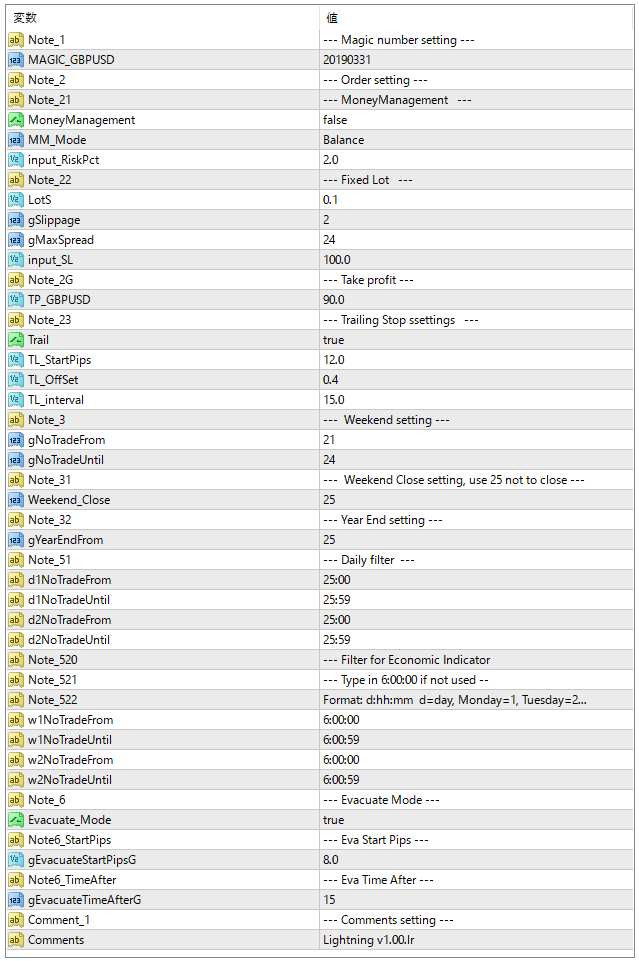The width and height of the screenshot is (639, 961).
Task: Click the string icon beside Comments
Action: (x=16, y=940)
